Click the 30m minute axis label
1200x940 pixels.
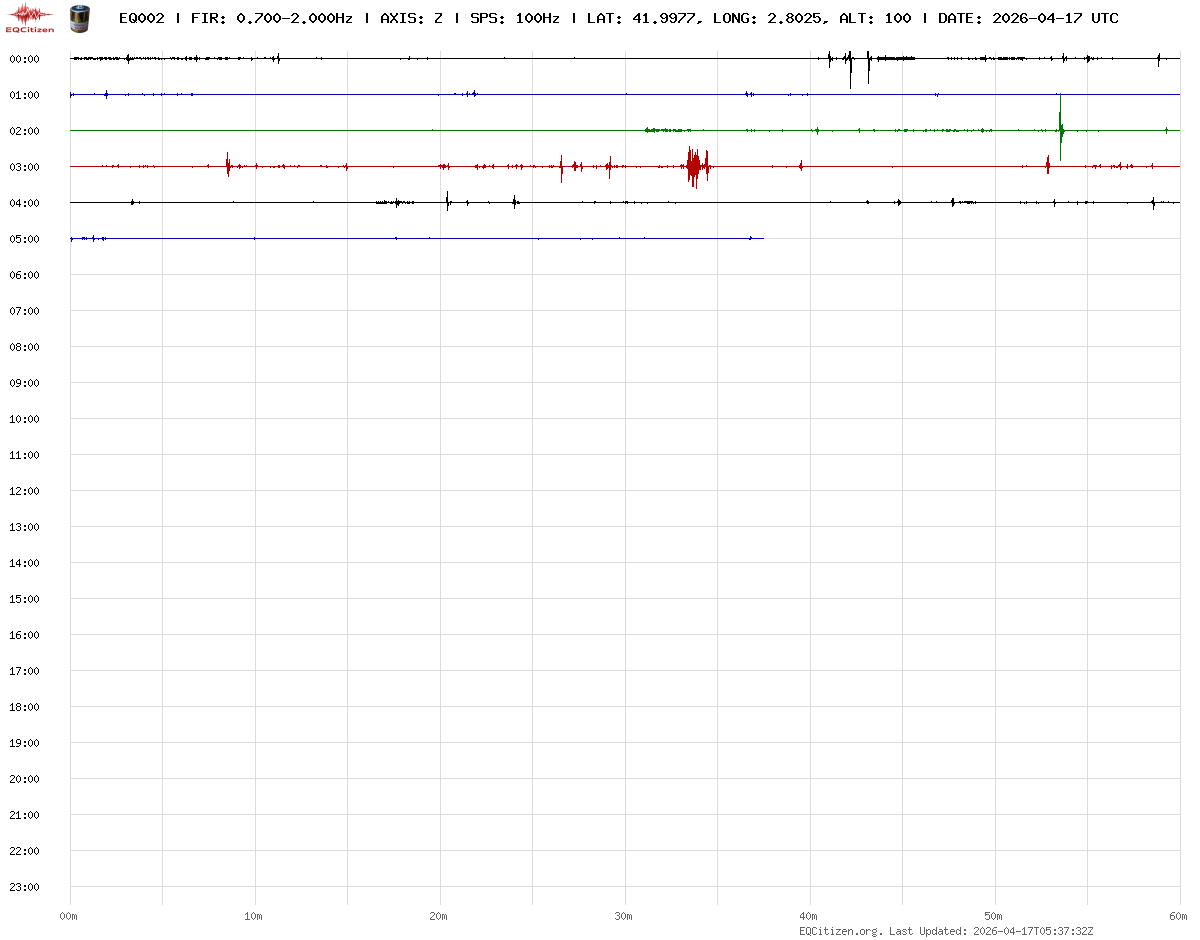click(x=624, y=916)
